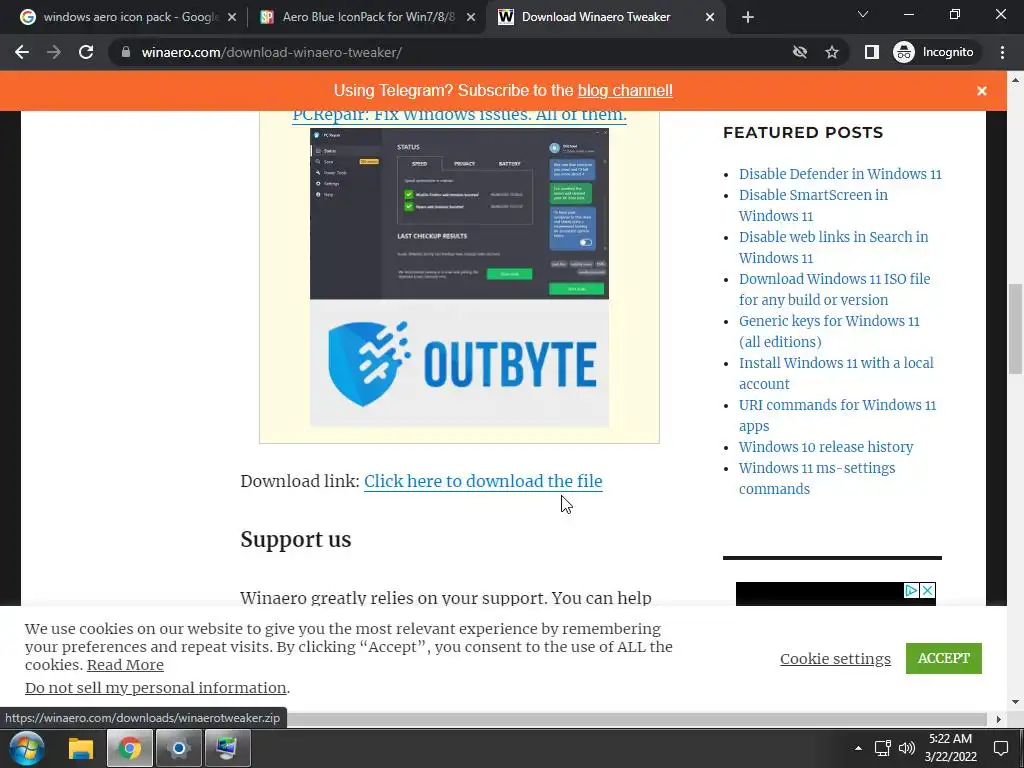Open the blog channel link
1024x768 pixels.
(625, 90)
